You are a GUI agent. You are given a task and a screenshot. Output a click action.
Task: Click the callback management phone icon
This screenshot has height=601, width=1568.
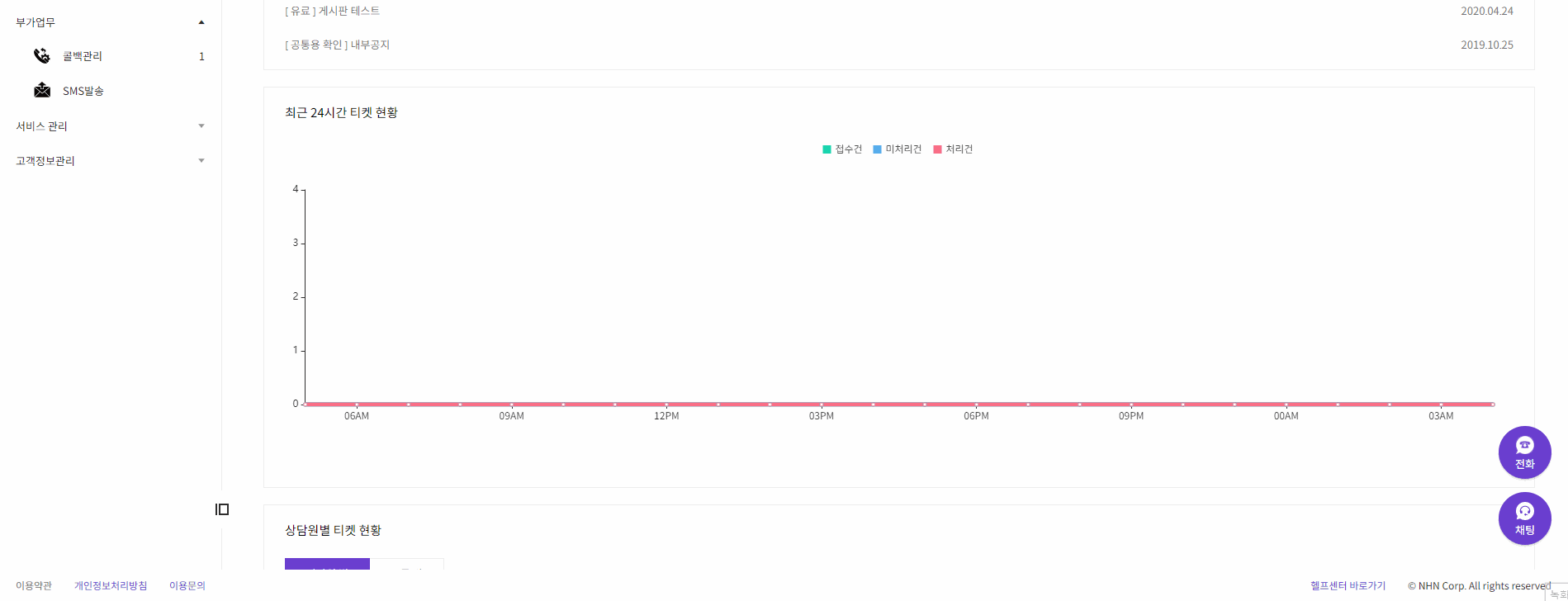pyautogui.click(x=42, y=56)
